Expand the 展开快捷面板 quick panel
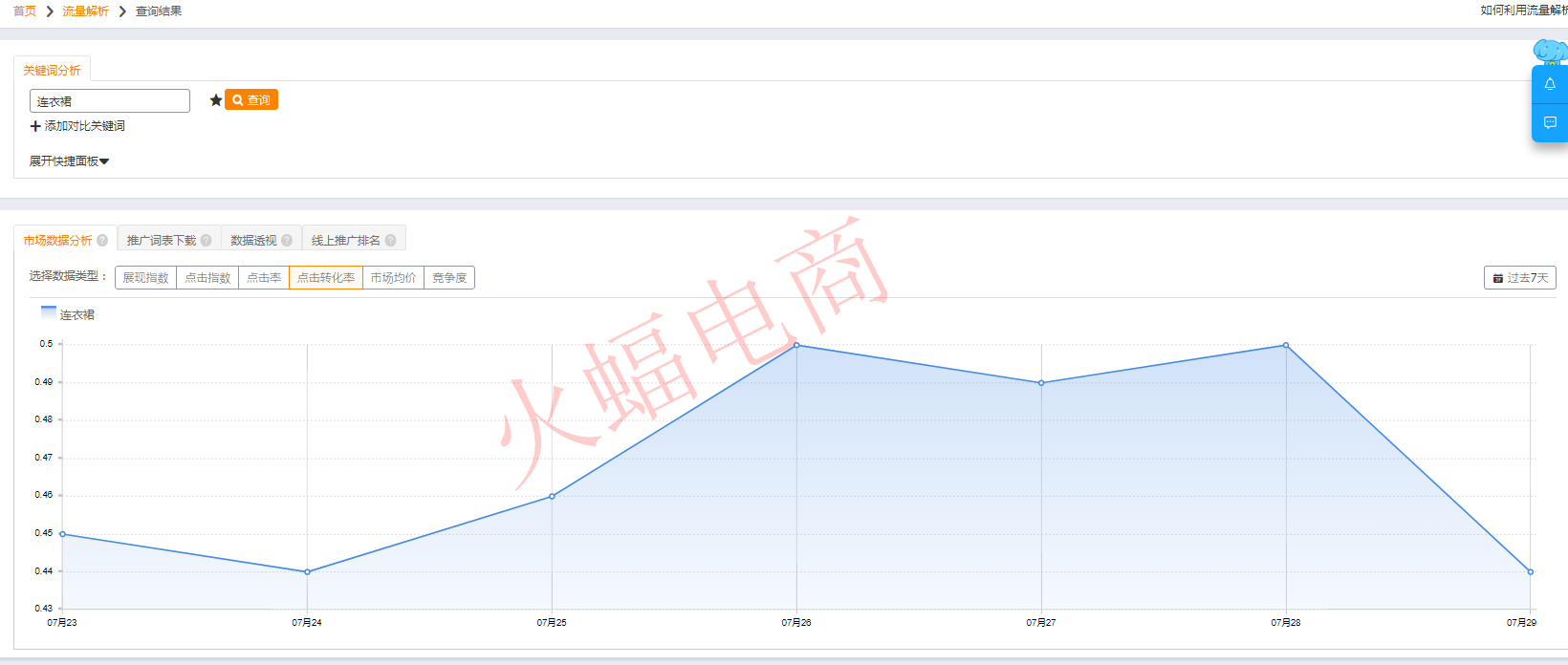 pos(69,161)
